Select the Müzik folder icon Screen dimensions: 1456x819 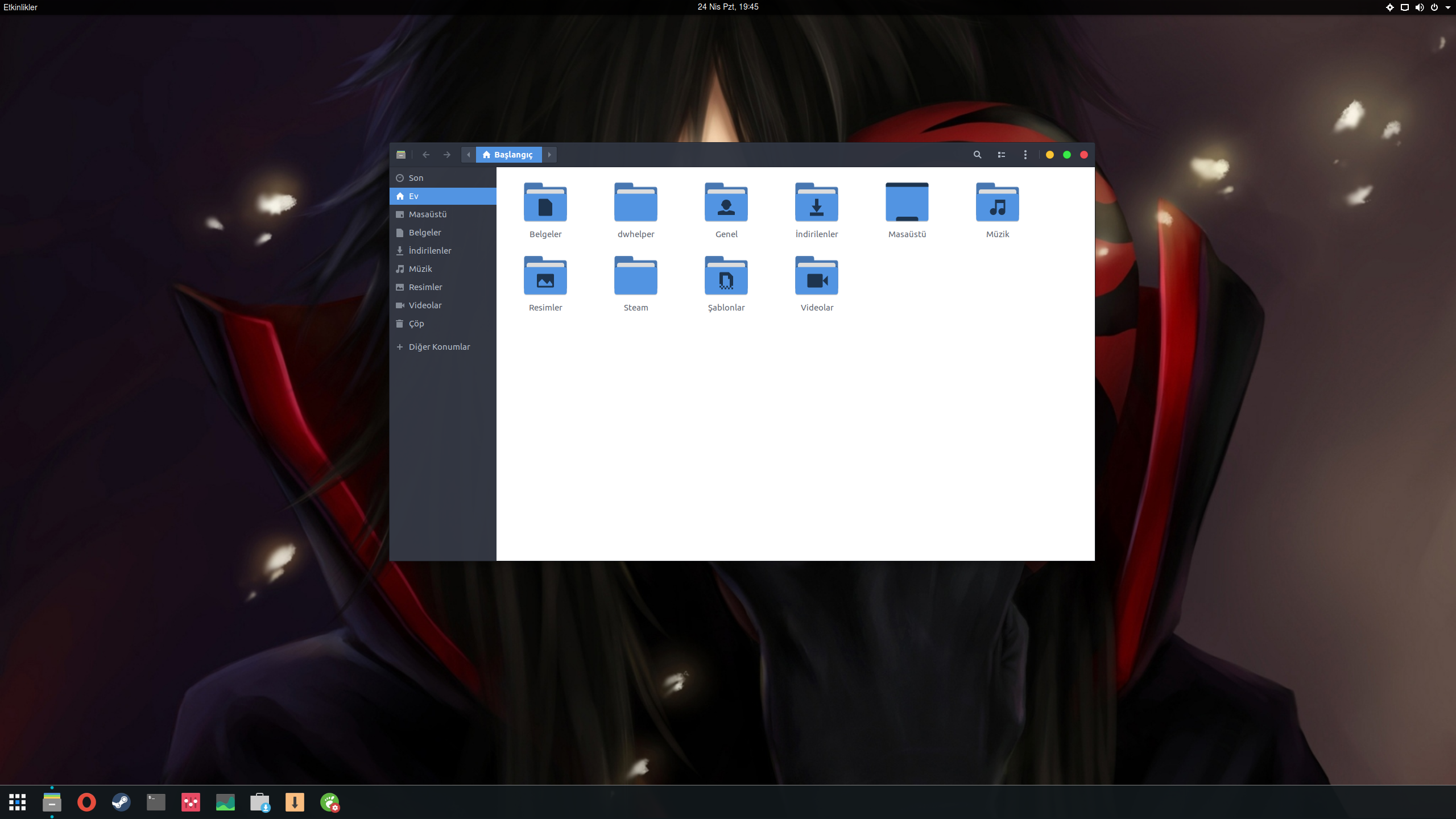(x=997, y=204)
